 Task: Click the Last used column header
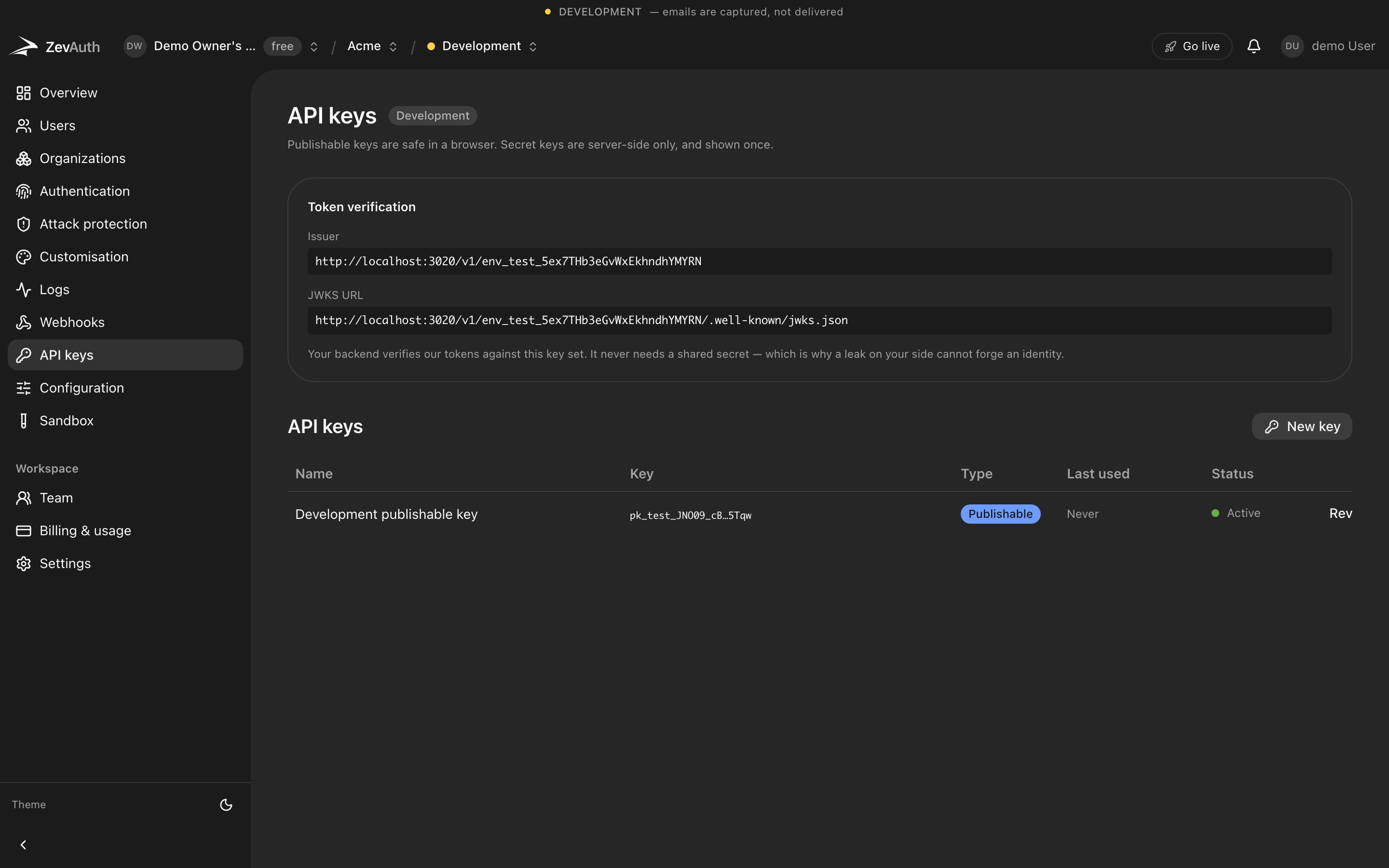tap(1098, 474)
